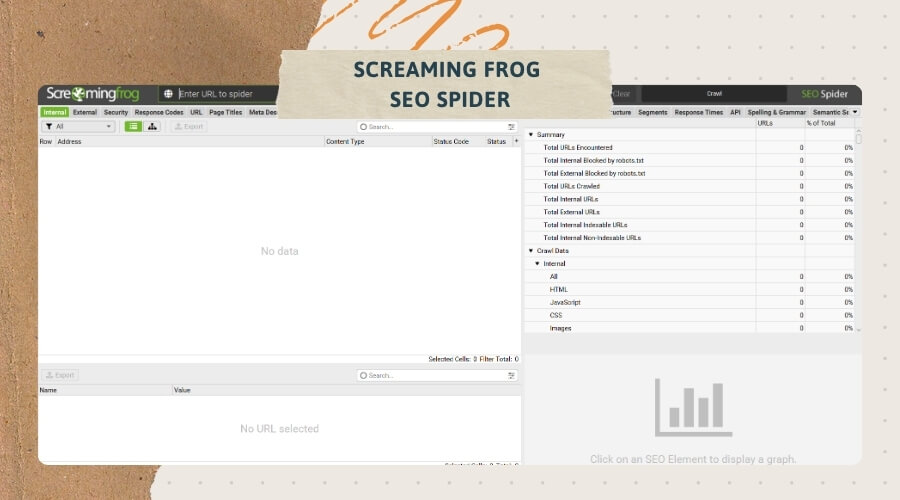
Task: Click the Name column header
Action: pos(105,390)
